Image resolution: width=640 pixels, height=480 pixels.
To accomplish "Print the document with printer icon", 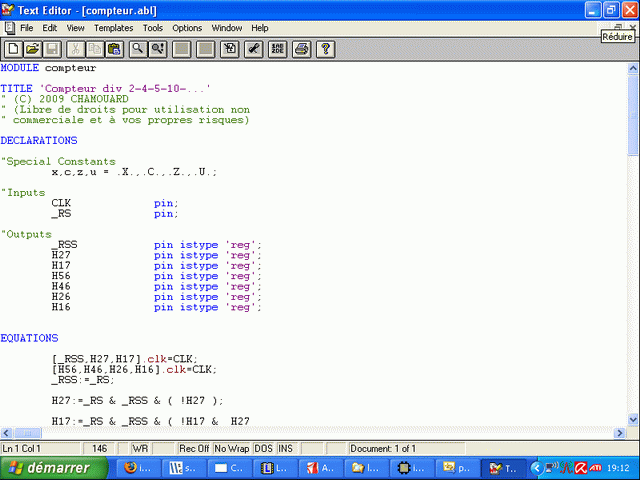I will 301,48.
